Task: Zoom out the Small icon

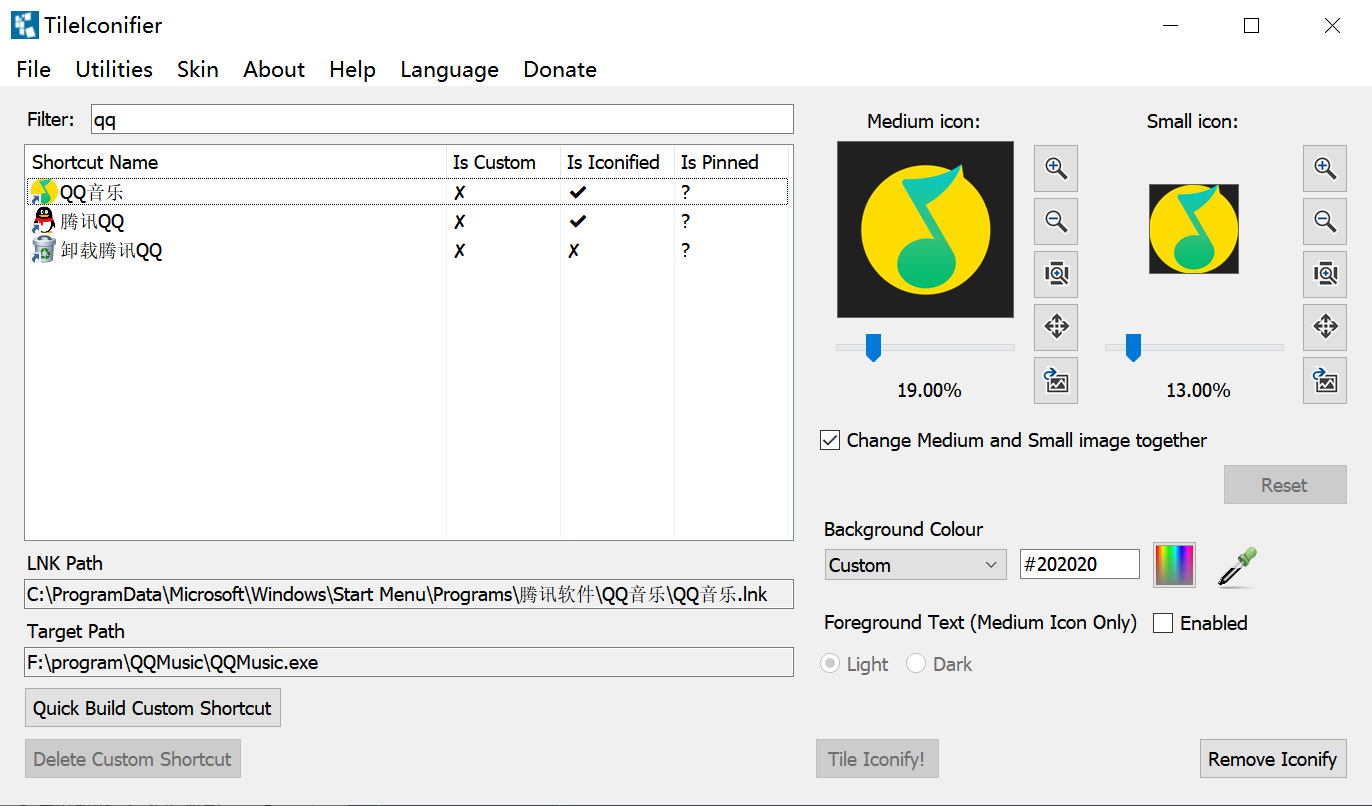Action: tap(1325, 221)
